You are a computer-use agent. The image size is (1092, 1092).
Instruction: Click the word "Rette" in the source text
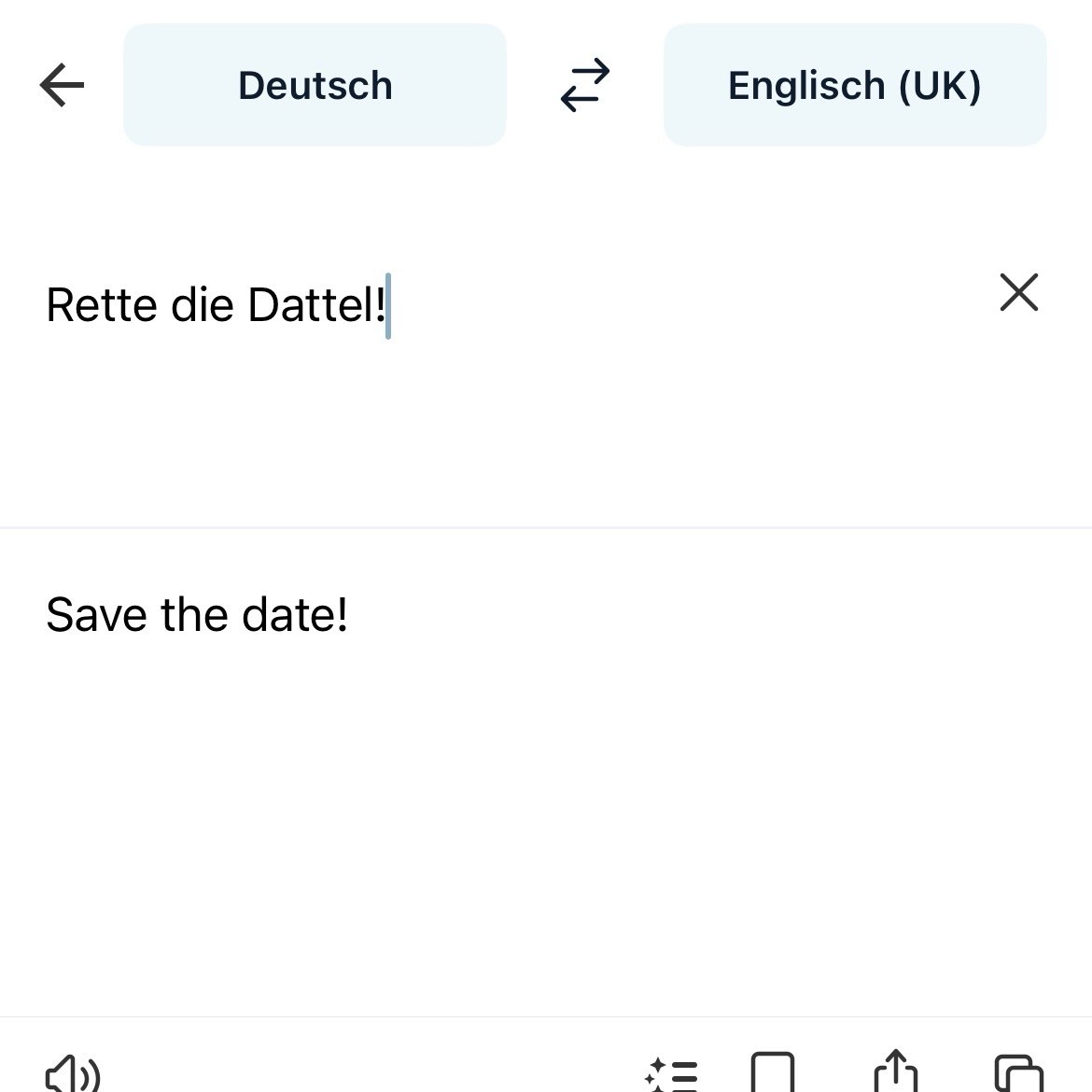101,305
